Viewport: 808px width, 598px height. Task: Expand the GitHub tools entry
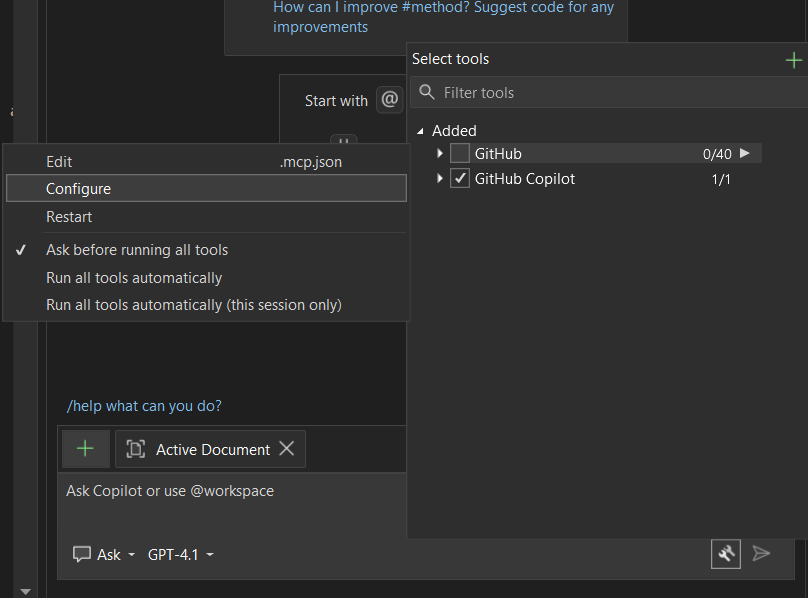(x=439, y=153)
